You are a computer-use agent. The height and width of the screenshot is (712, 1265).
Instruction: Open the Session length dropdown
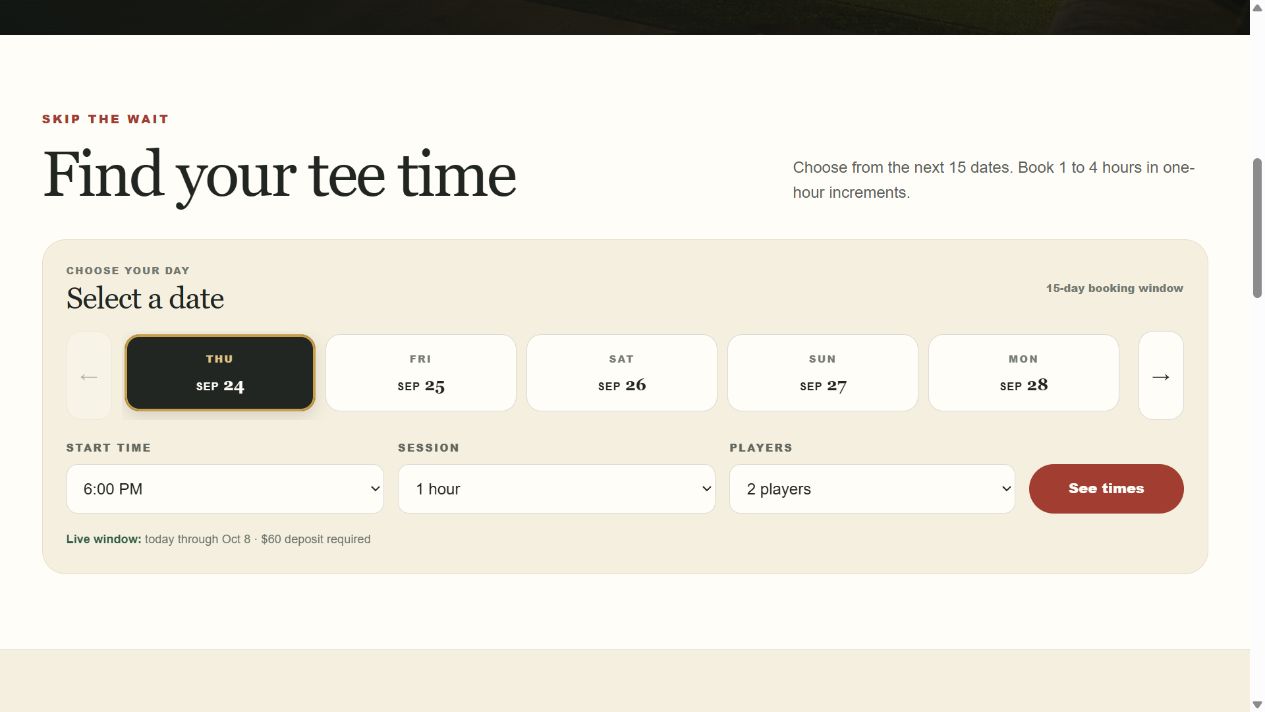coord(557,489)
